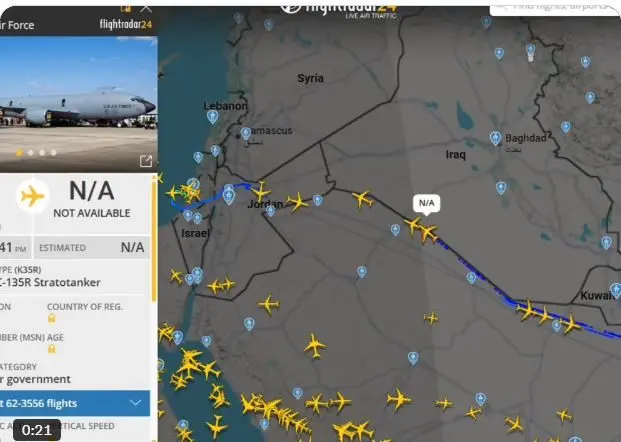Click the lock icon under Country of Reg.
This screenshot has width=621, height=442.
click(52, 318)
